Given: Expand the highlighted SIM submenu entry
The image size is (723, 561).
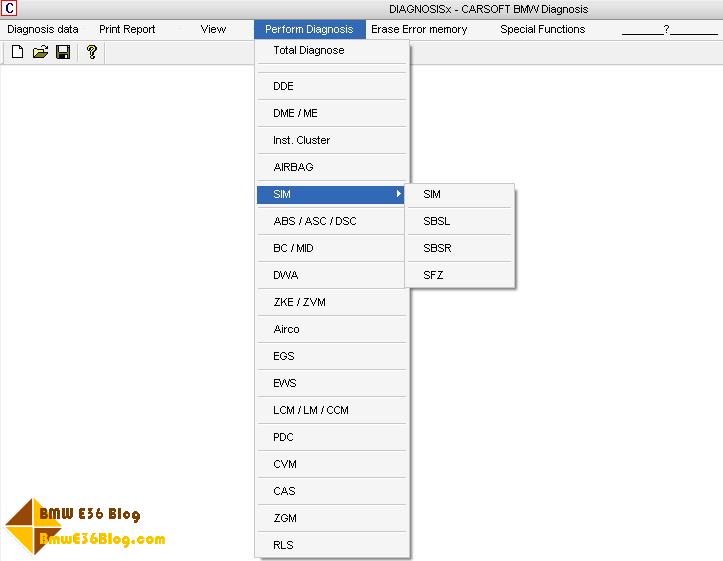Looking at the screenshot, I should 331,194.
